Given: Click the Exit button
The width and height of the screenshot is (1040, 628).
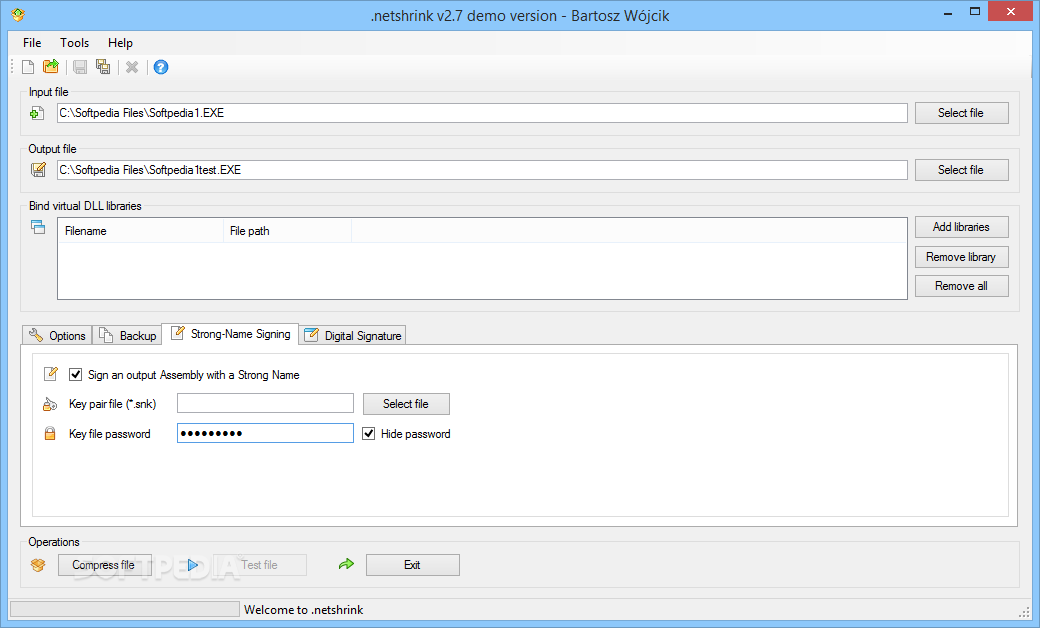Looking at the screenshot, I should tap(413, 565).
